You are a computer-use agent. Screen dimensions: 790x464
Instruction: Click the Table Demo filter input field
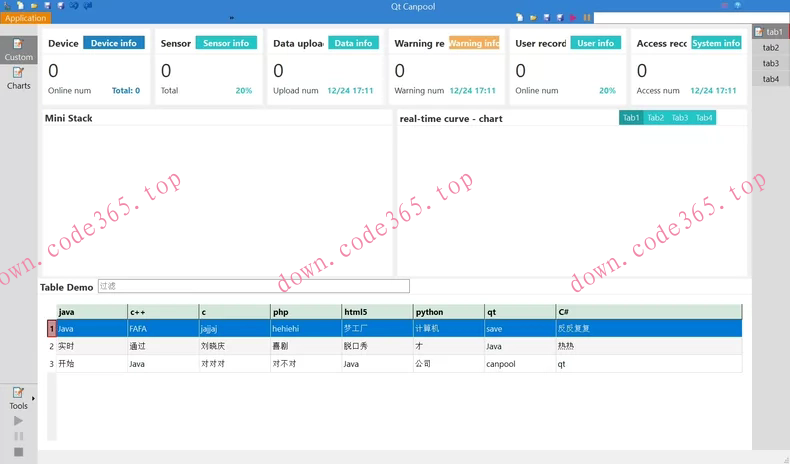click(x=253, y=286)
